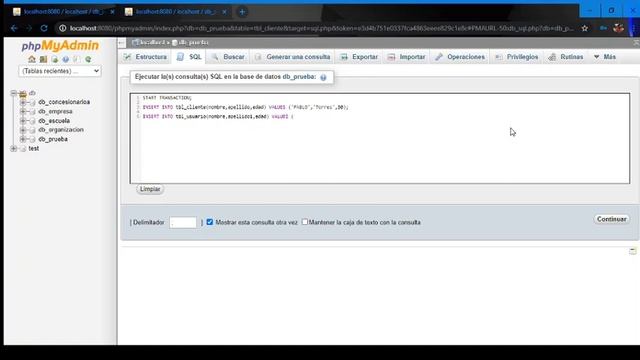Image resolution: width=640 pixels, height=360 pixels.
Task: Reload navigation panel with green refresh icon
Action: (88, 59)
